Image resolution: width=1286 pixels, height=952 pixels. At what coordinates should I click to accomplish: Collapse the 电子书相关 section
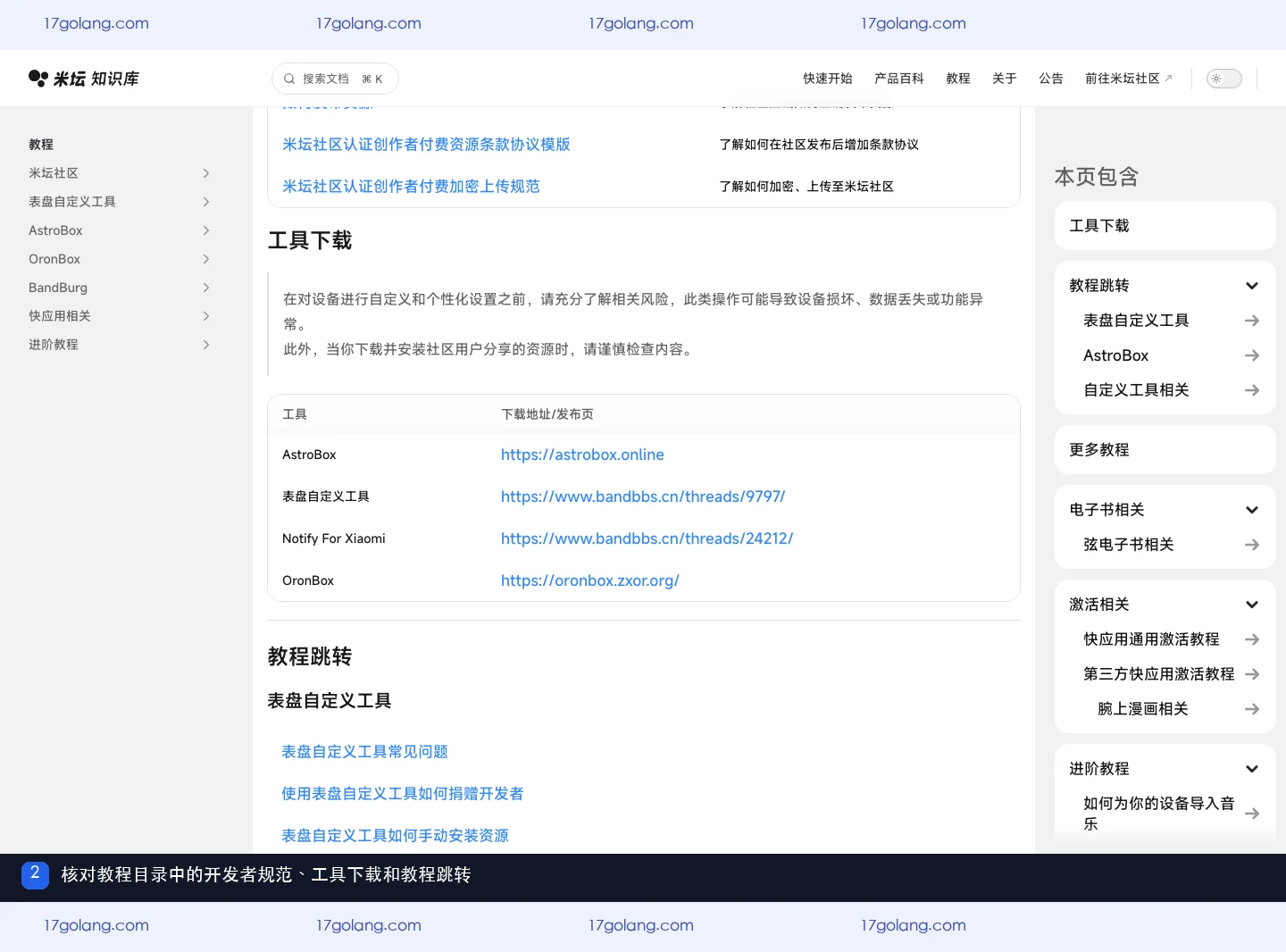(1252, 510)
